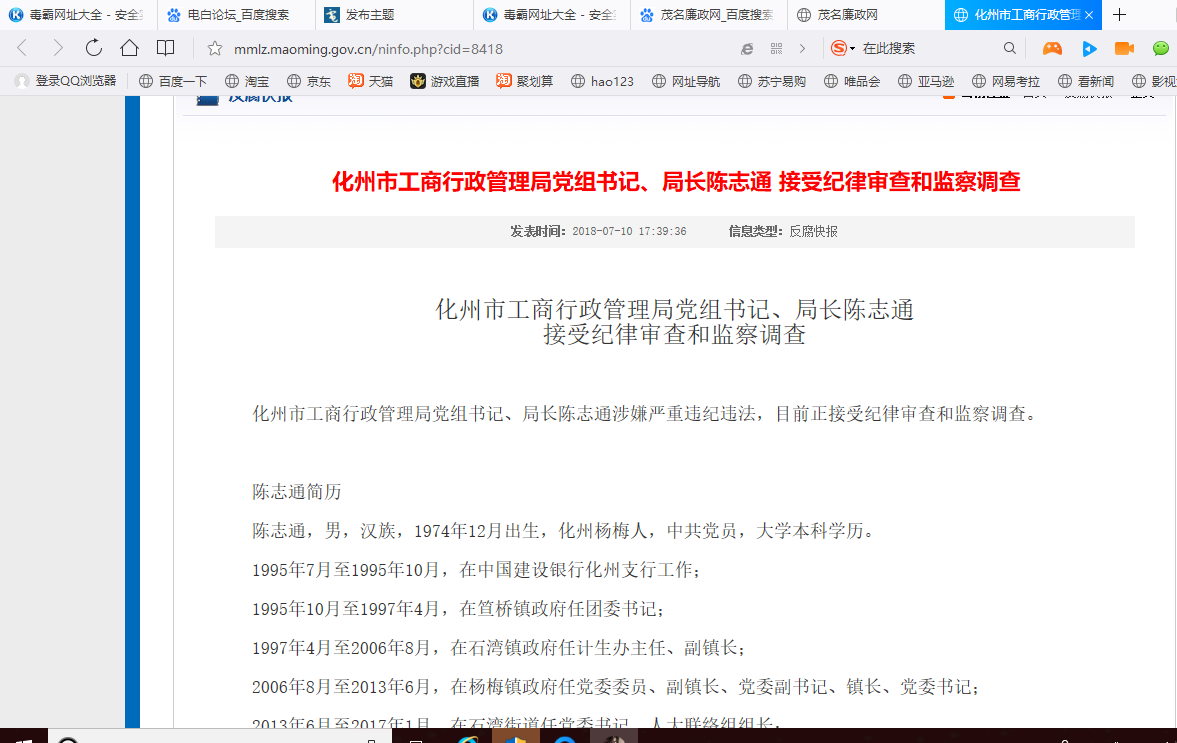This screenshot has width=1177, height=743.
Task: Open the game controller icon in toolbar
Action: pos(1052,48)
